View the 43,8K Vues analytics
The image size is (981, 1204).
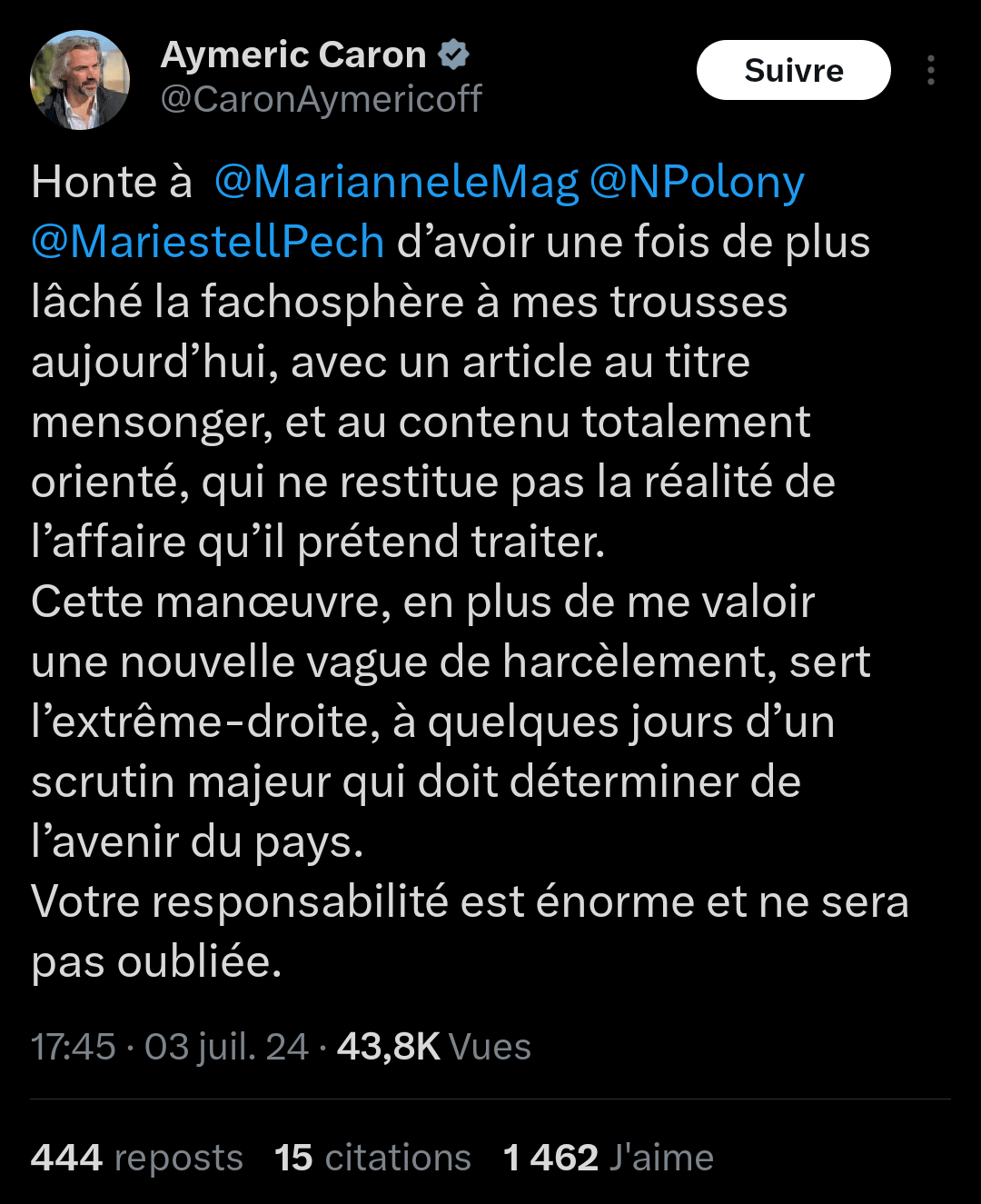click(433, 1047)
